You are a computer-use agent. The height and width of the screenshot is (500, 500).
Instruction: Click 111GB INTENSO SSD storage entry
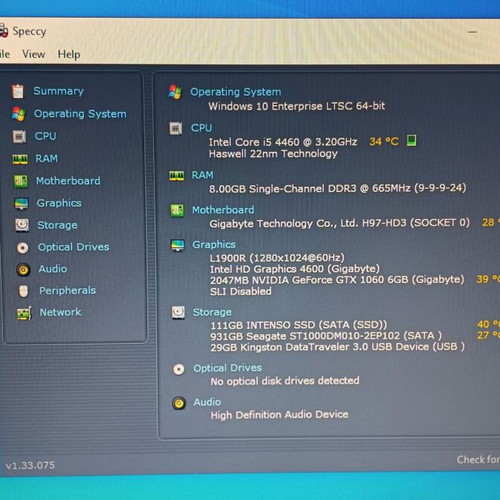[299, 325]
